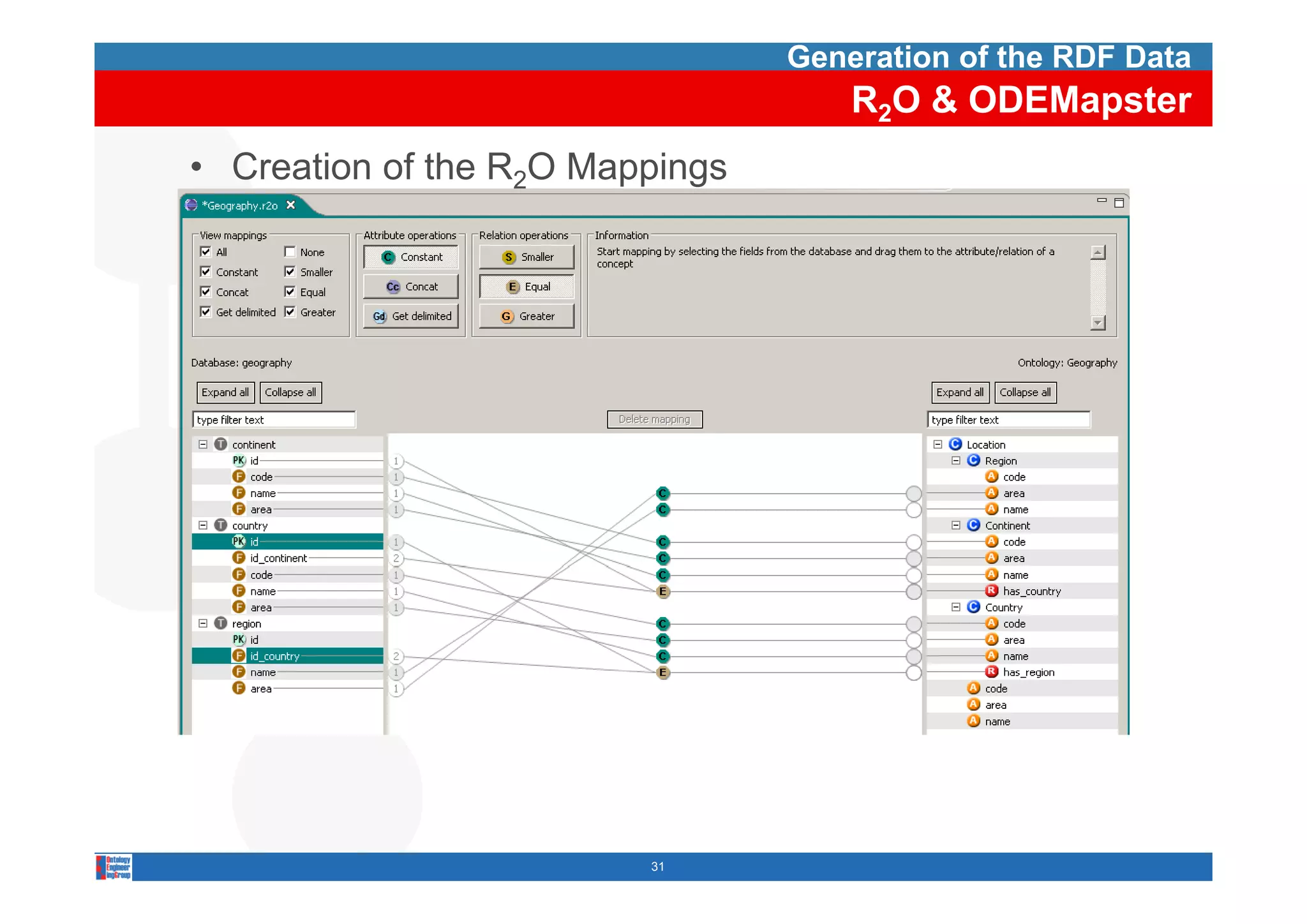
Task: Collapse all database tree items
Action: click(290, 392)
